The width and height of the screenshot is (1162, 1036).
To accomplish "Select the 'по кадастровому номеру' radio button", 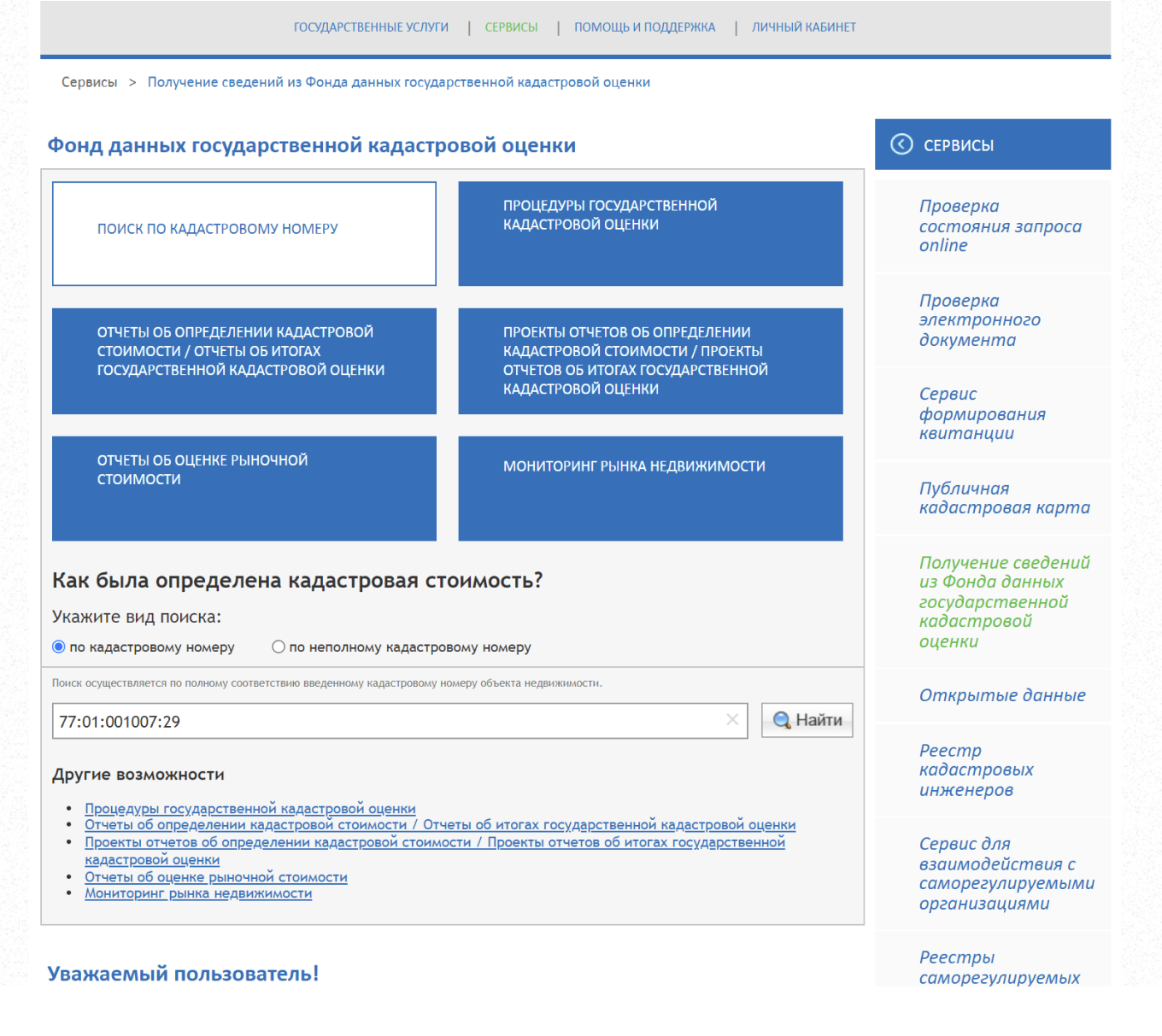I will tap(59, 647).
